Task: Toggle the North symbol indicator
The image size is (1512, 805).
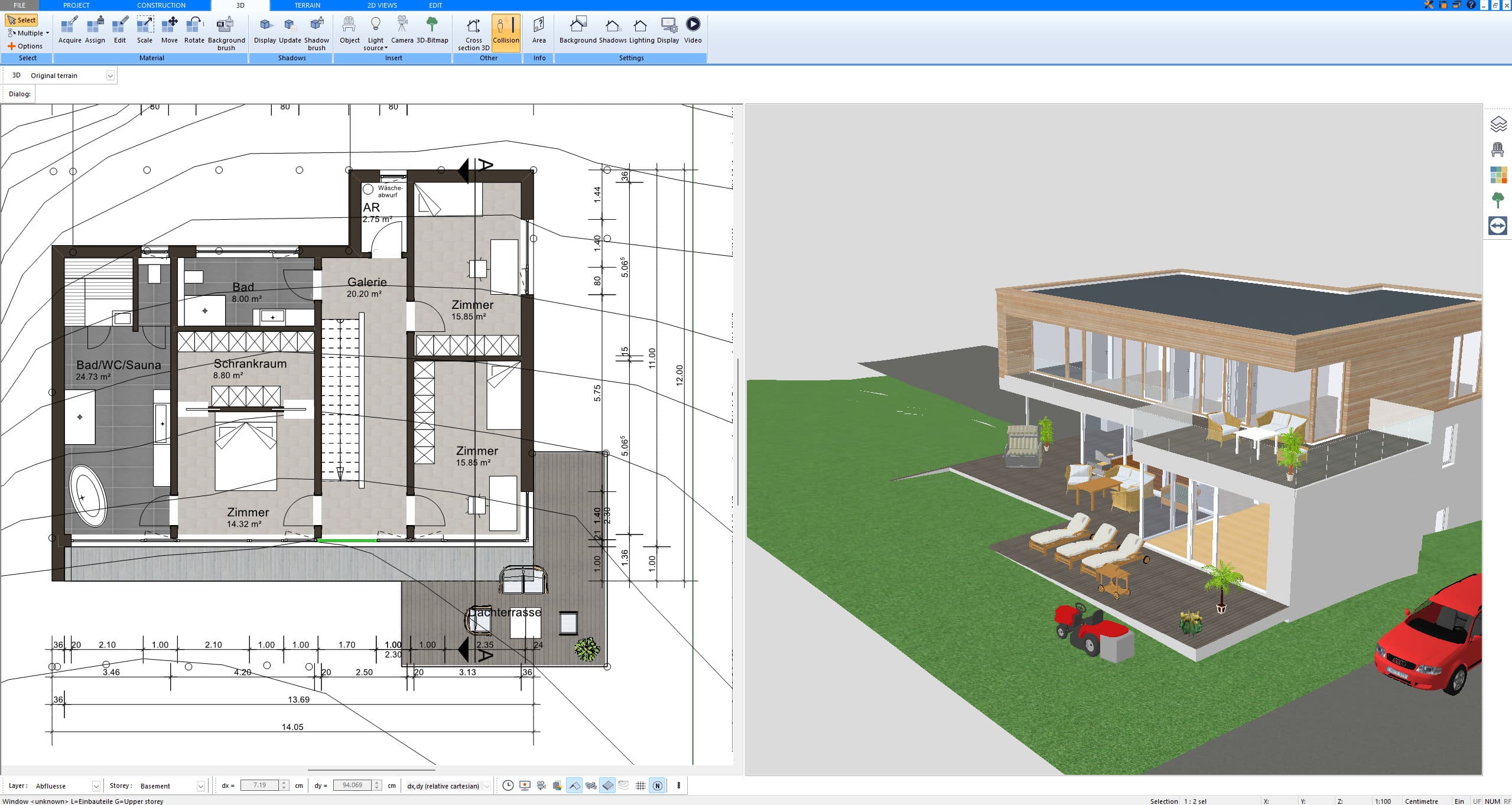Action: [658, 786]
